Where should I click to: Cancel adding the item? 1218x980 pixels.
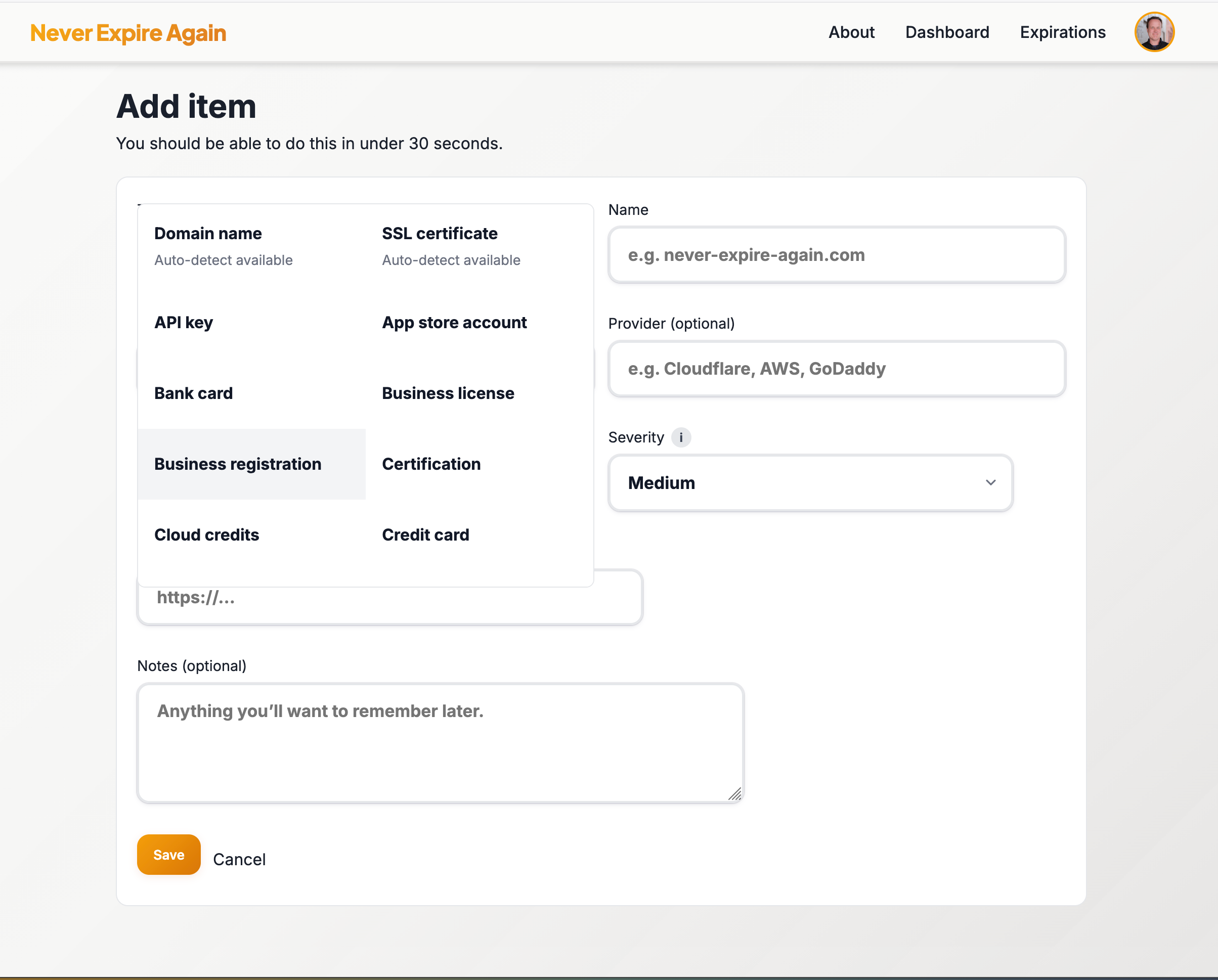tap(239, 859)
